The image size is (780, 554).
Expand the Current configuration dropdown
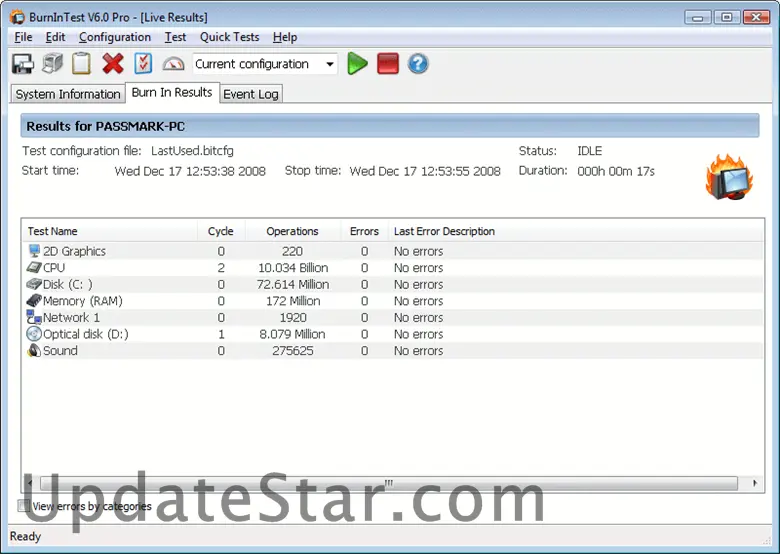[330, 64]
